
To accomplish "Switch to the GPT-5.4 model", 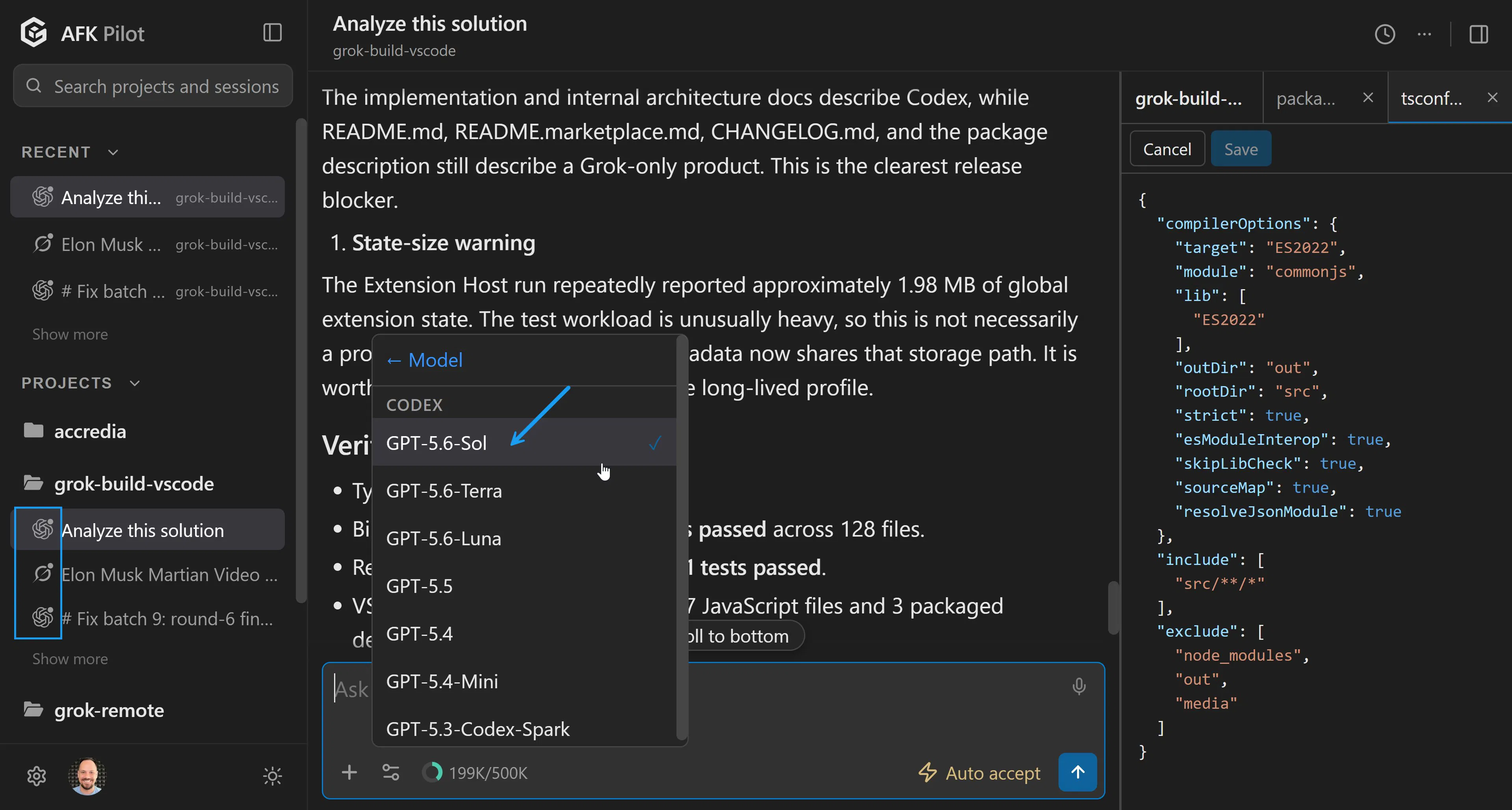I will coord(524,634).
